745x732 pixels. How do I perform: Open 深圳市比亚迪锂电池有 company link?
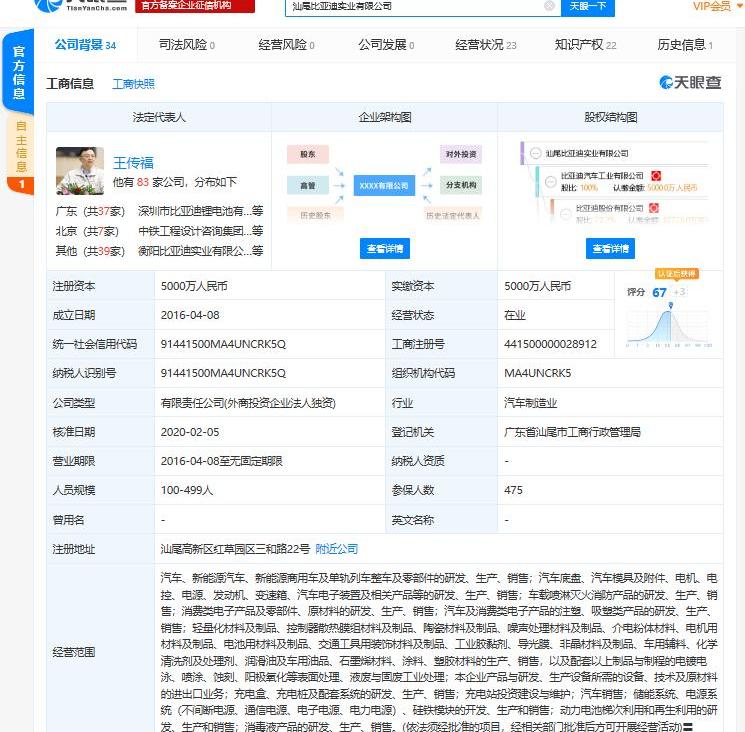coord(200,211)
